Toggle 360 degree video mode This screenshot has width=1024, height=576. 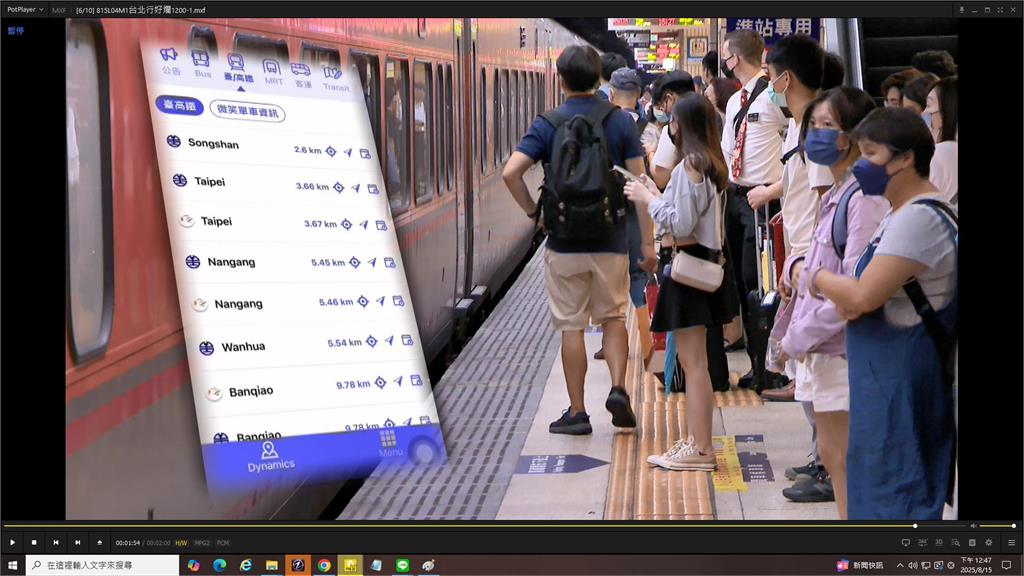(x=922, y=543)
